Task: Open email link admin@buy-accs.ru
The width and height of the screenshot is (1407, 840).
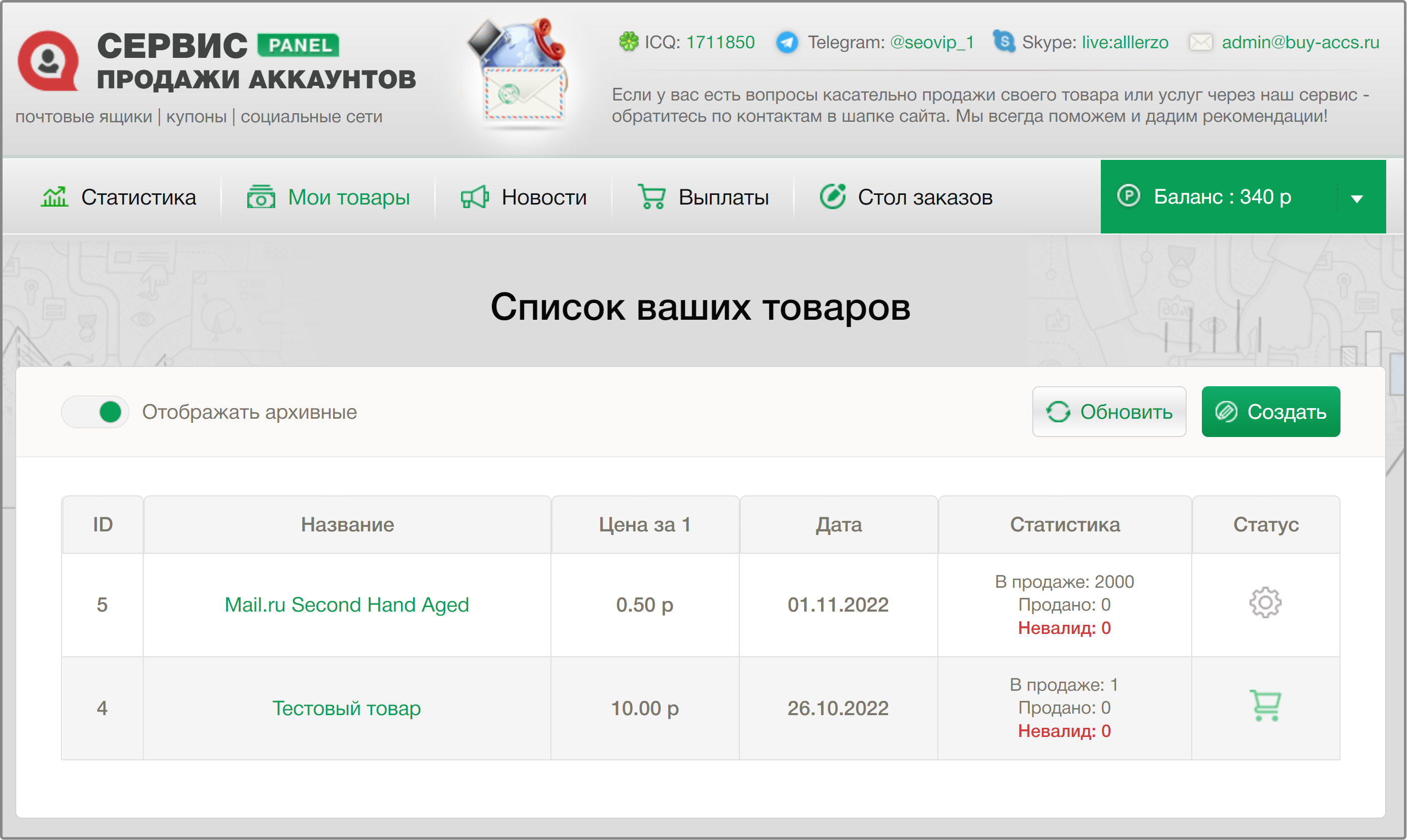Action: 1300,42
